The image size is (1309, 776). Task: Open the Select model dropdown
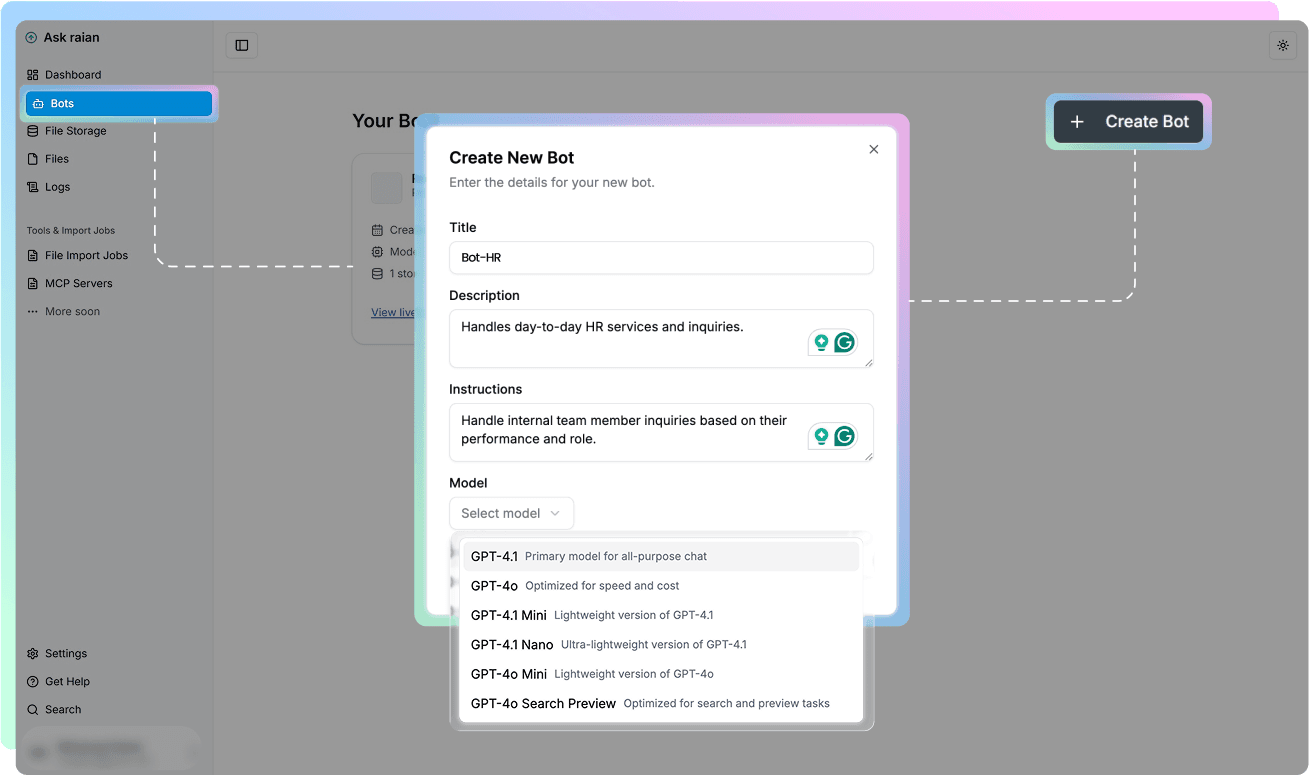click(511, 513)
